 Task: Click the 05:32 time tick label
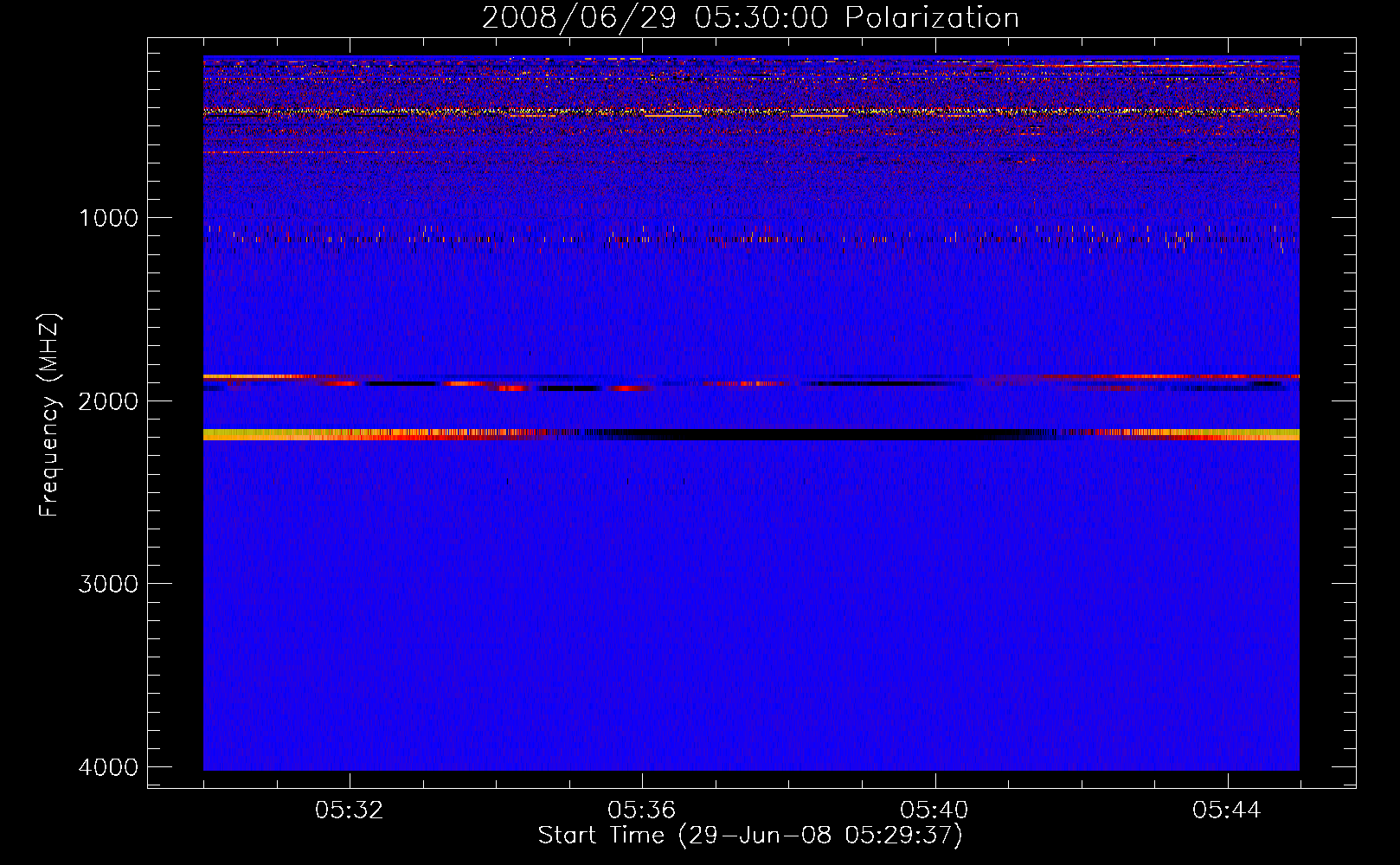[350, 811]
